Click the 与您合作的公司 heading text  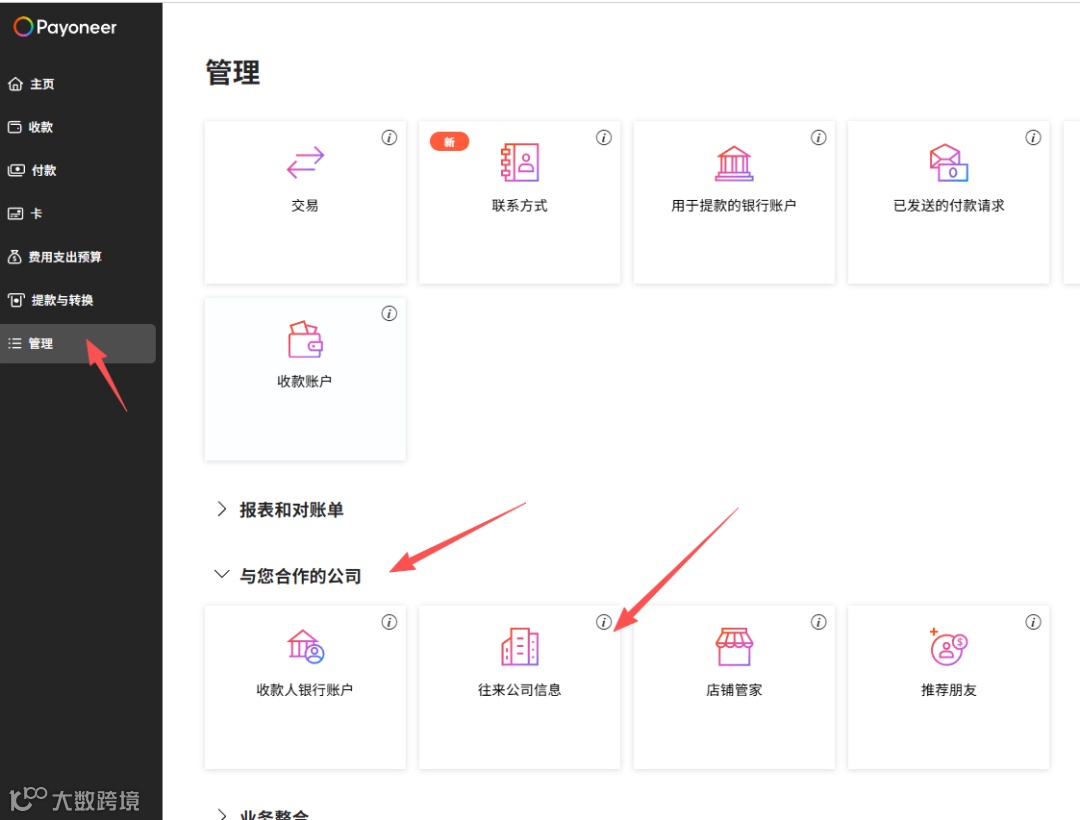coord(300,576)
